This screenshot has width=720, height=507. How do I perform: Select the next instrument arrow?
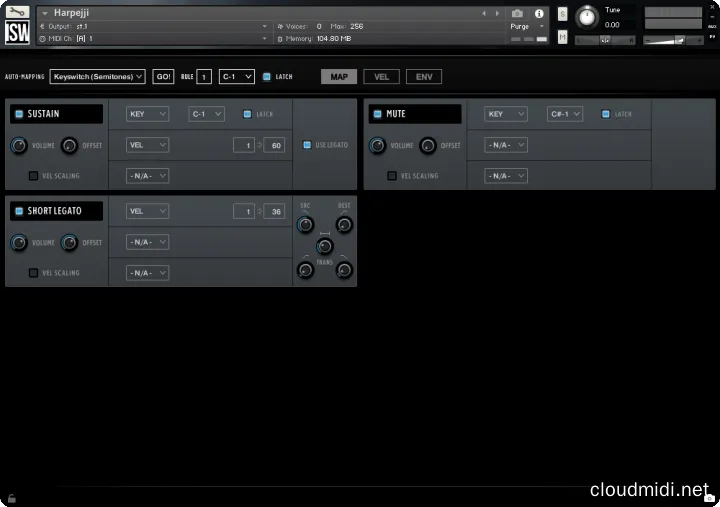point(499,14)
